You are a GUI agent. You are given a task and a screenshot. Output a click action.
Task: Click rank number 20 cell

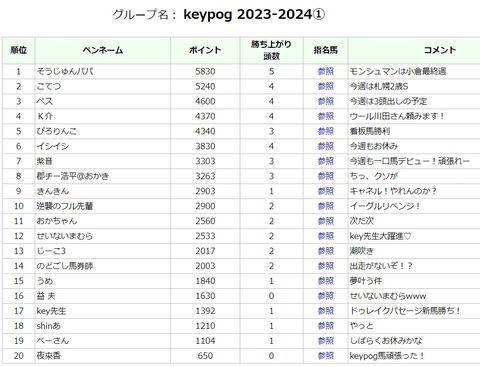click(18, 356)
